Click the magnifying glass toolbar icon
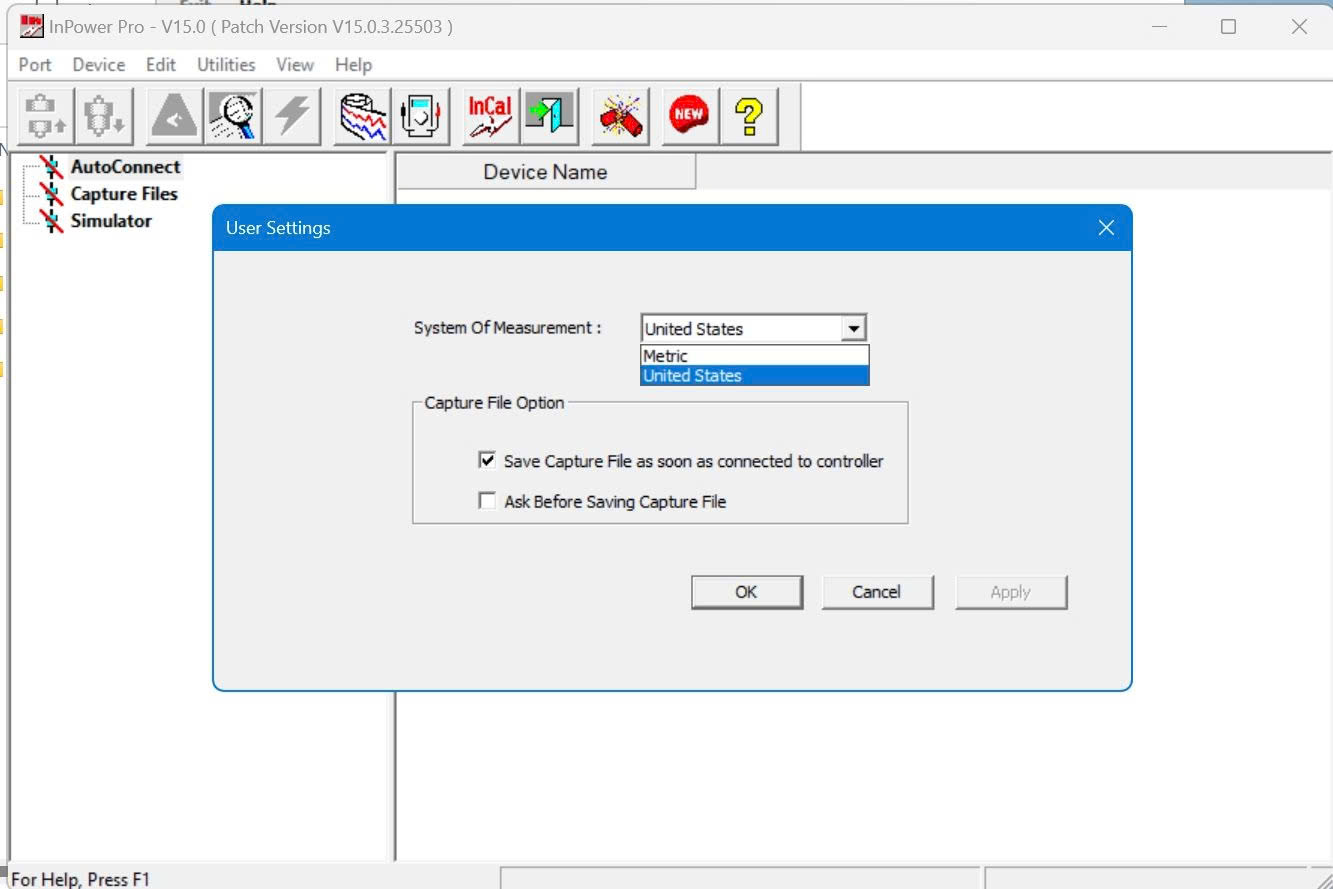Screen dimensions: 1333x889 pos(234,116)
